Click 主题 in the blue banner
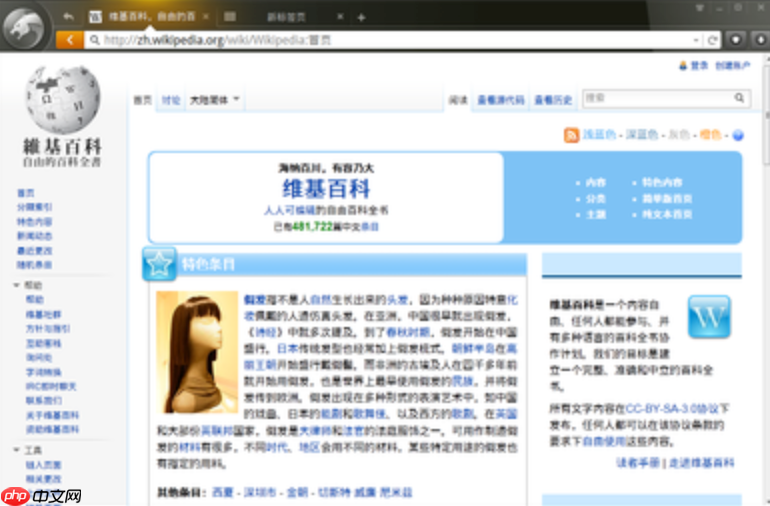This screenshot has width=770, height=506. pyautogui.click(x=596, y=215)
